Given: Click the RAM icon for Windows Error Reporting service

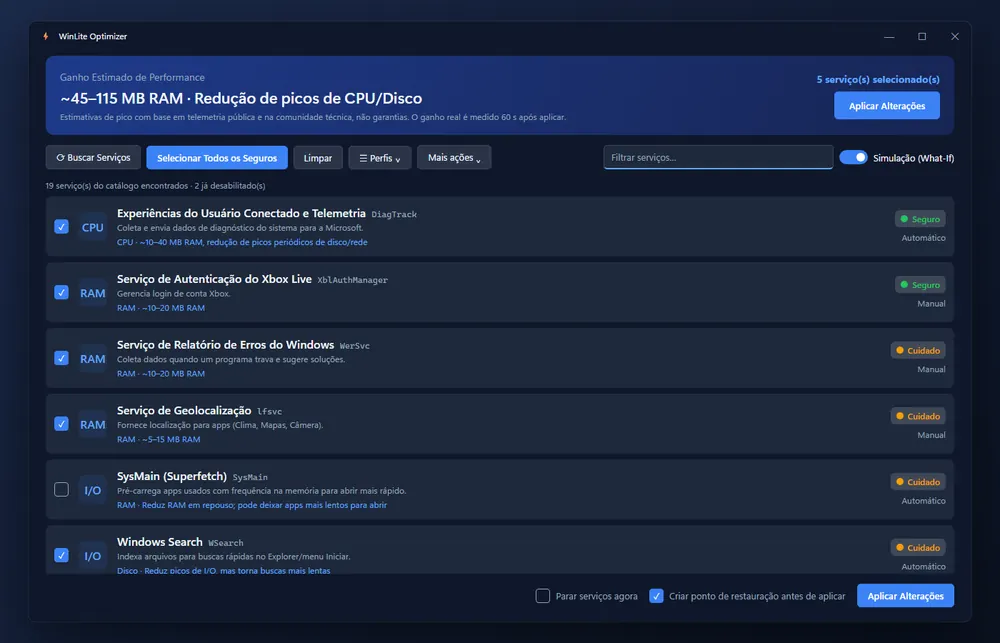Looking at the screenshot, I should (92, 358).
